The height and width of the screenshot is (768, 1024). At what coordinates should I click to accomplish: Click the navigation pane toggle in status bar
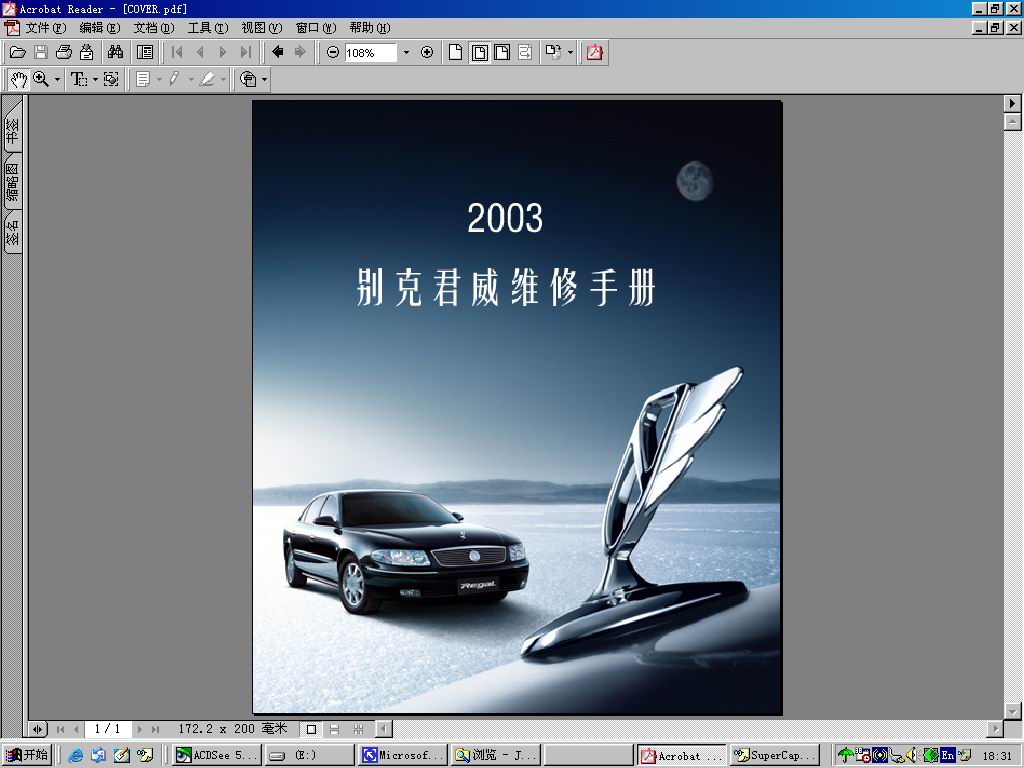pos(38,729)
